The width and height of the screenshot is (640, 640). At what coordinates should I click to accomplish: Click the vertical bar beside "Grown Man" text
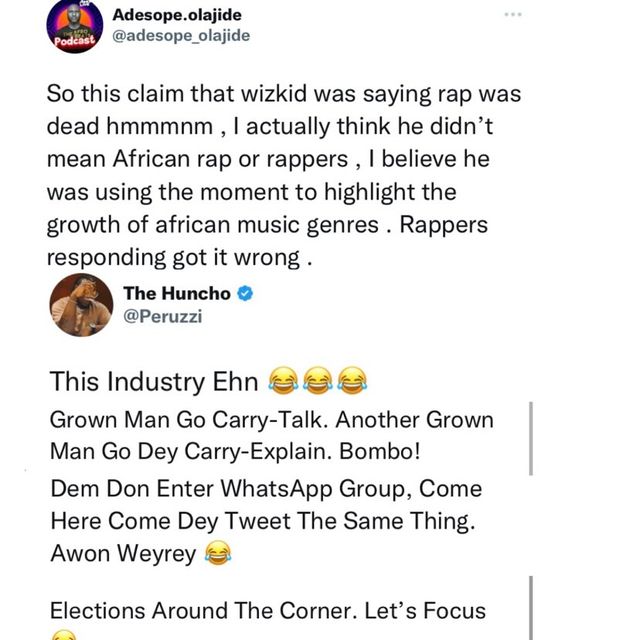pos(530,438)
